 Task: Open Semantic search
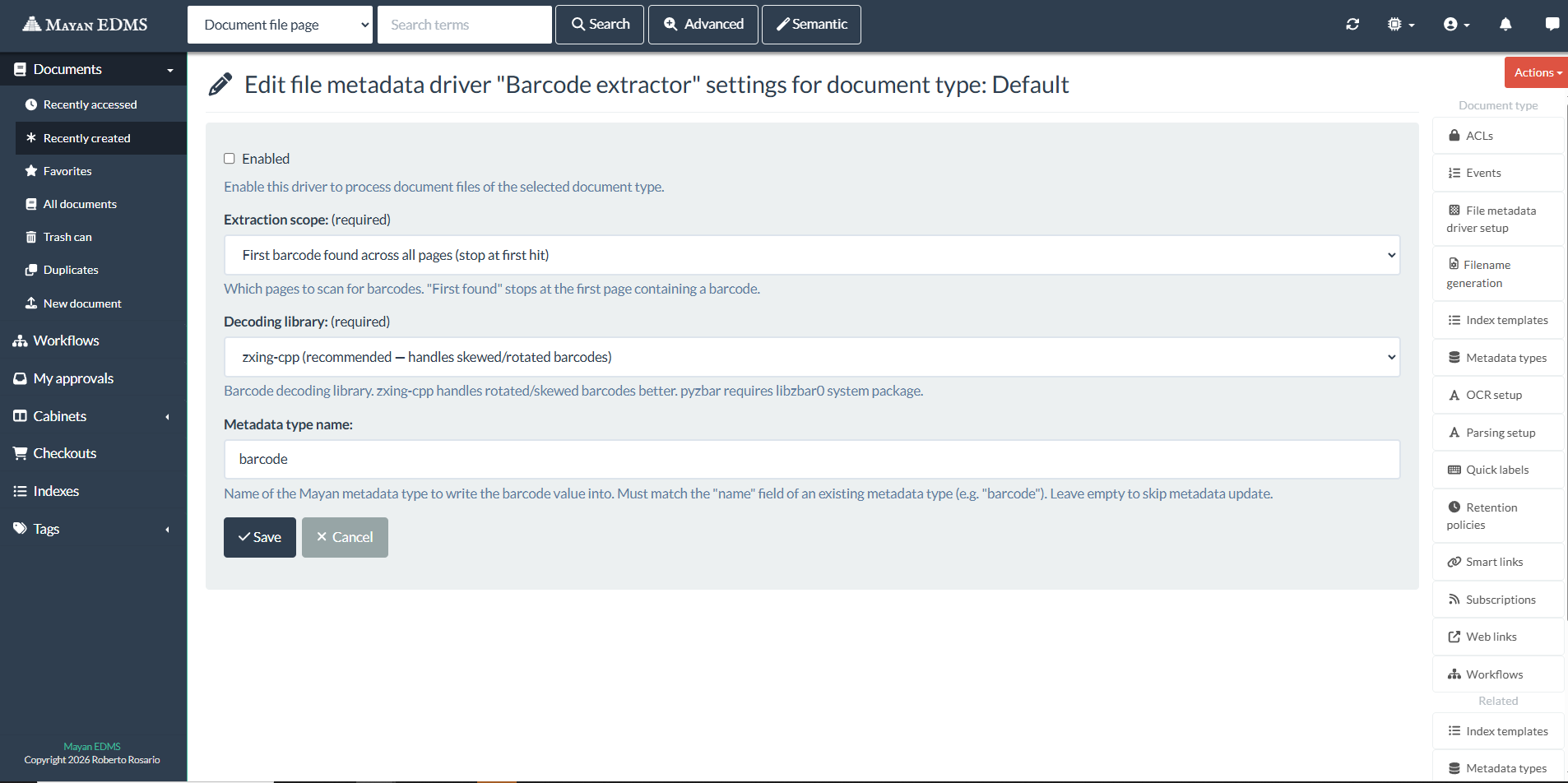[x=811, y=25]
